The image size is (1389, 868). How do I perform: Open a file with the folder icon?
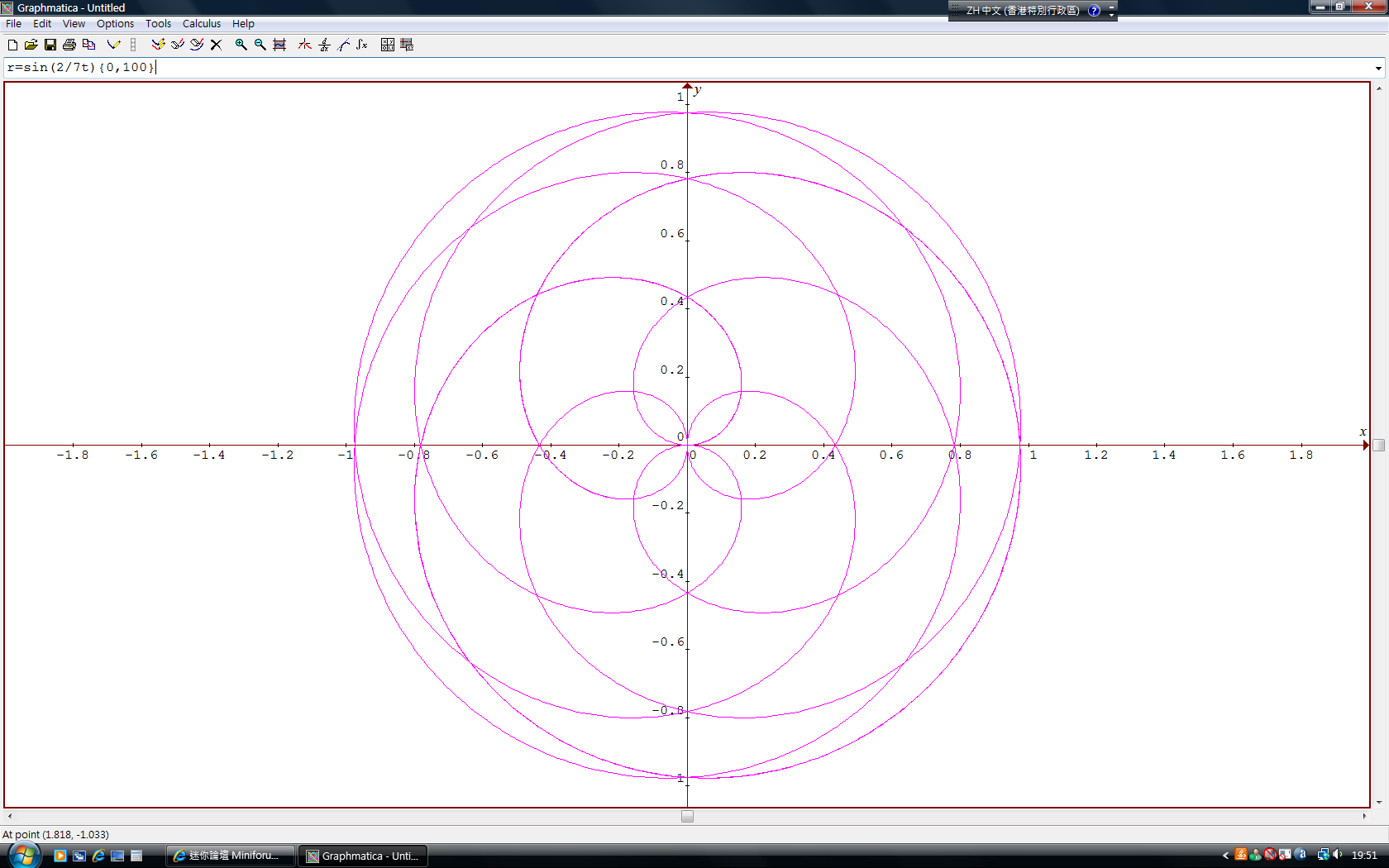(31, 45)
